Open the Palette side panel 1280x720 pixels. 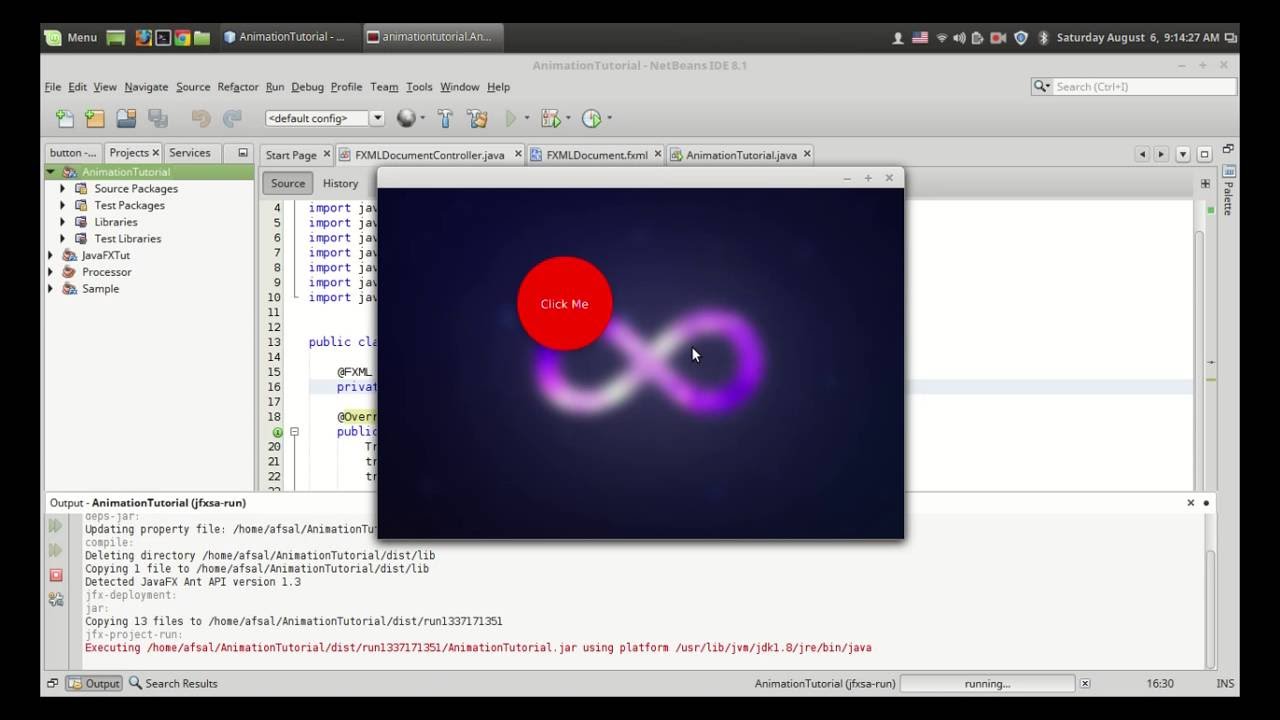[x=1229, y=190]
